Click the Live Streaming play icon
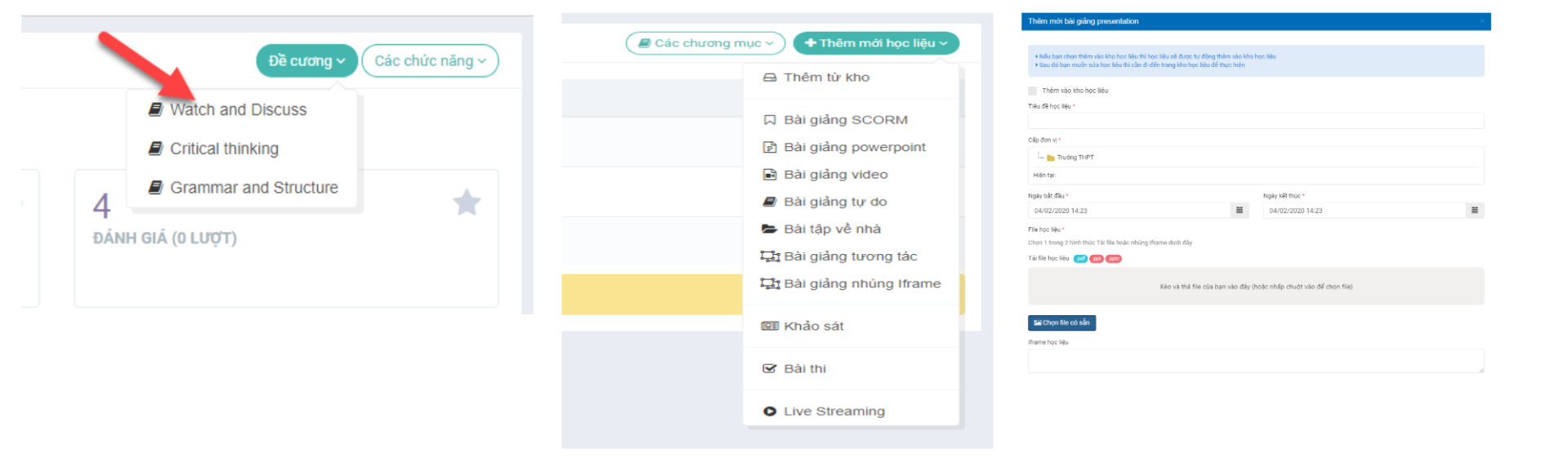The width and height of the screenshot is (1568, 463). (x=769, y=412)
